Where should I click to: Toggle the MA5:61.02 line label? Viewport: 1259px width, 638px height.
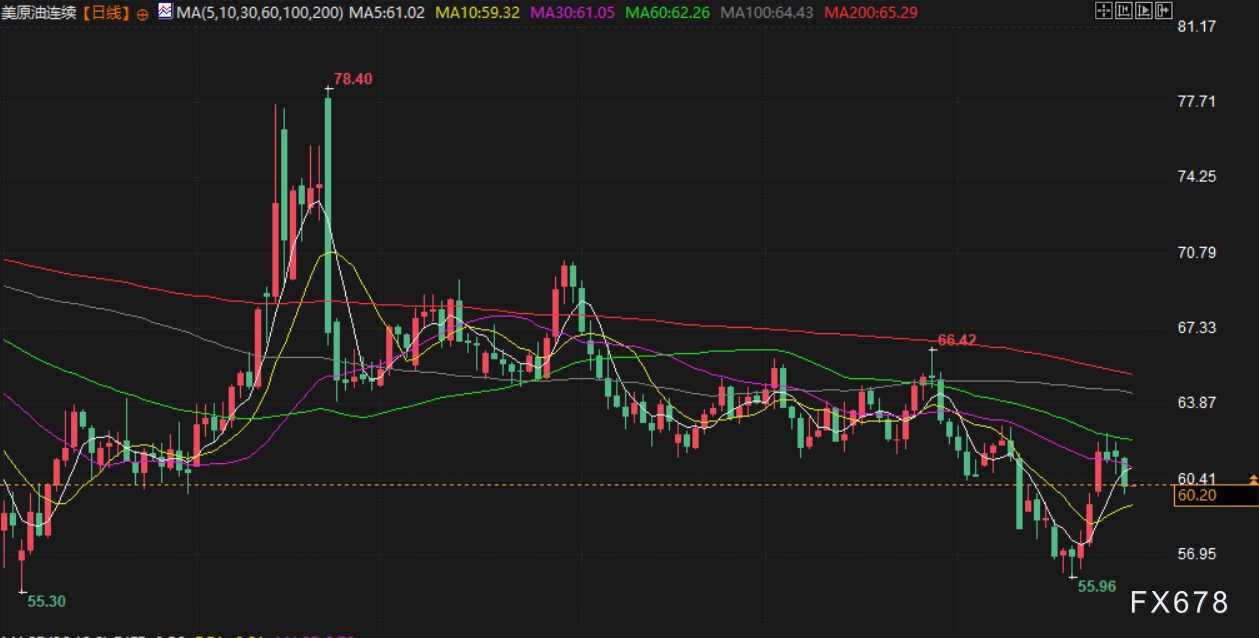point(386,13)
